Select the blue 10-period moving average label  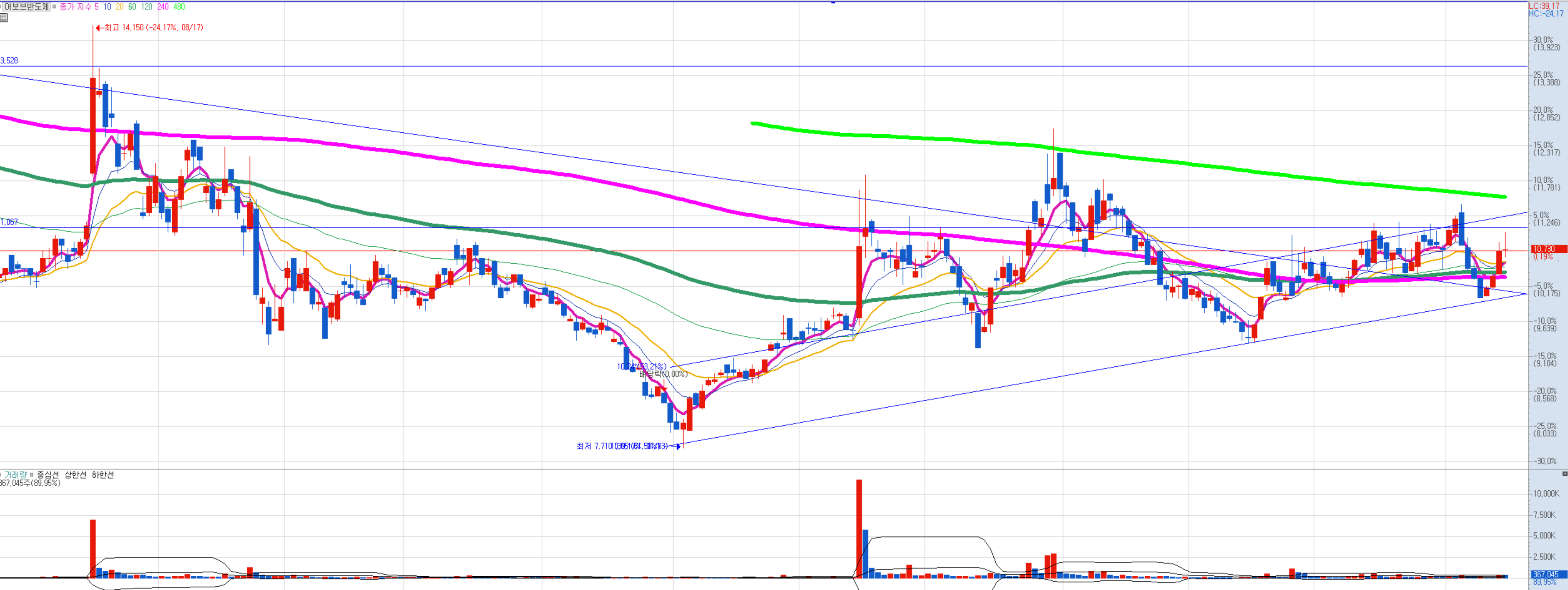[x=107, y=7]
